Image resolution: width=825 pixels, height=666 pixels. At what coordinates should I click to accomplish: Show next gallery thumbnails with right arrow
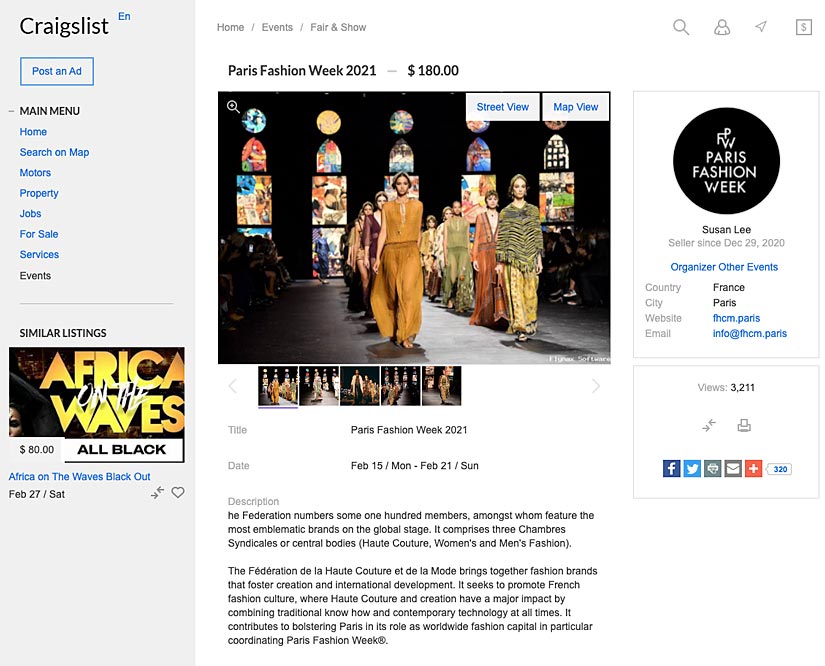pos(596,386)
